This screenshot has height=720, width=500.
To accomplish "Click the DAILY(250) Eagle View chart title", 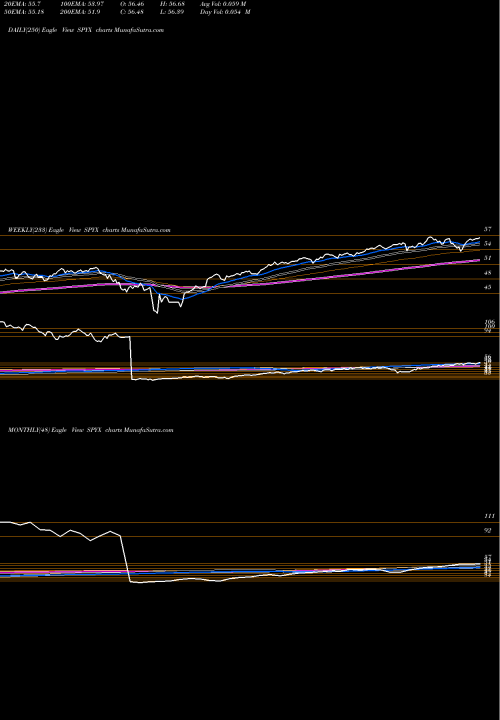I will pyautogui.click(x=86, y=30).
